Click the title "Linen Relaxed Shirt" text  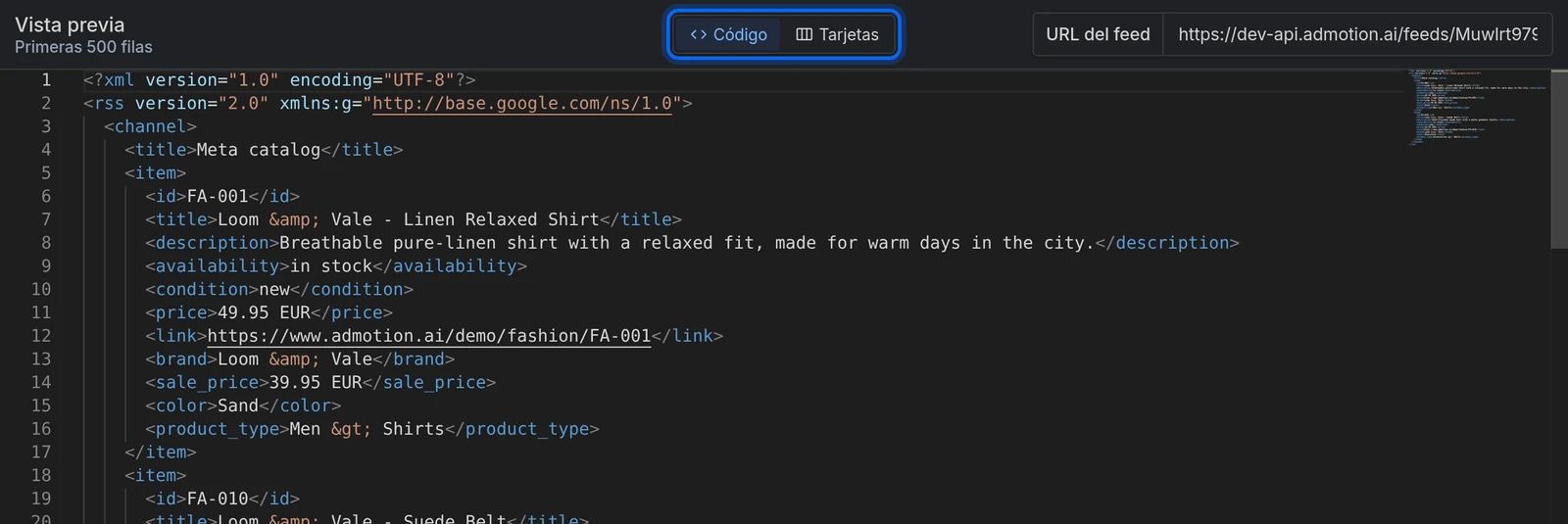501,219
